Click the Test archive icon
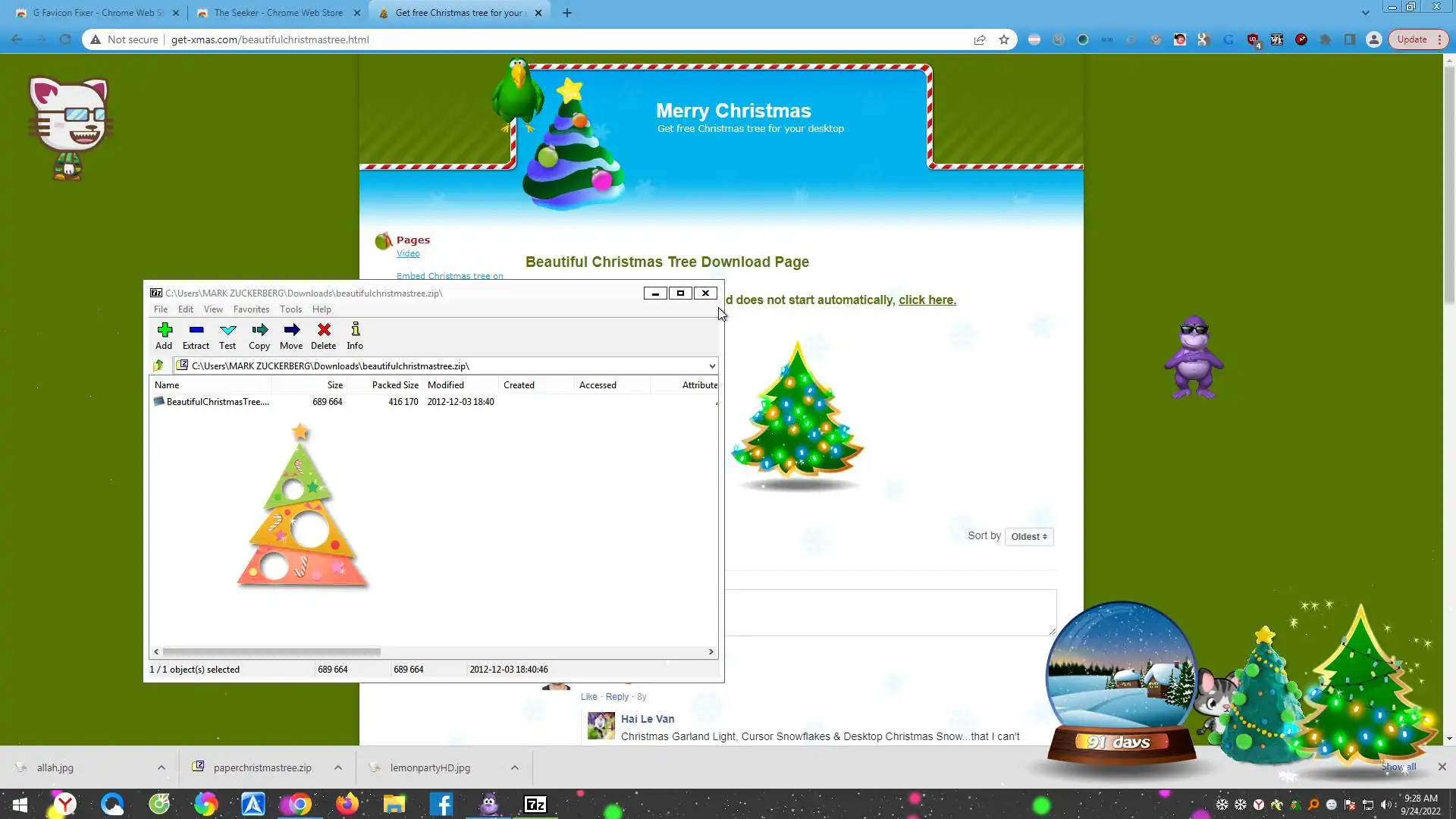Screen dimensions: 1456x819 tap(227, 335)
